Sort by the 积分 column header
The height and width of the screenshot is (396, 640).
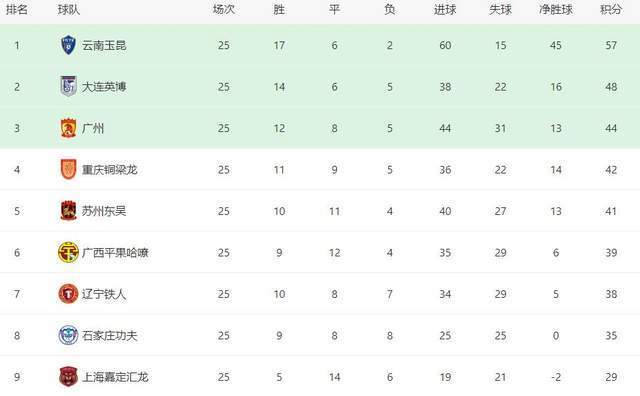pos(611,9)
